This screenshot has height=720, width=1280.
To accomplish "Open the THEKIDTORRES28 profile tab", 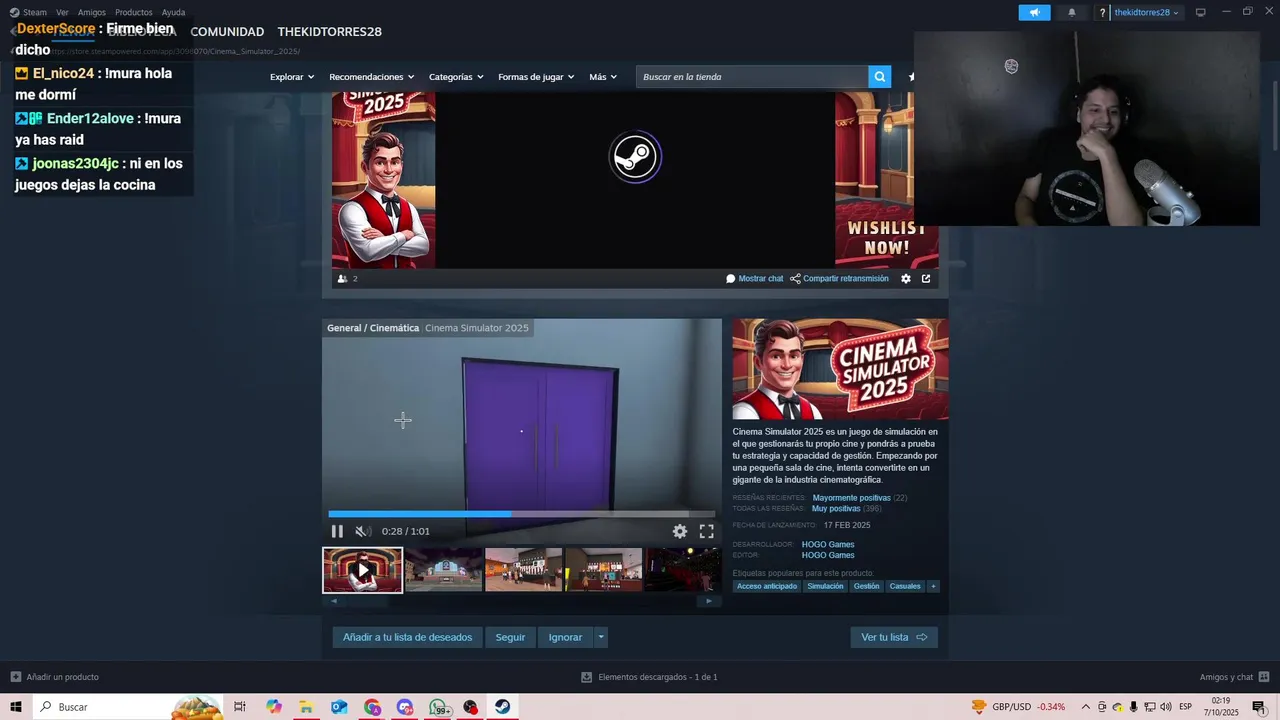I will [x=329, y=32].
